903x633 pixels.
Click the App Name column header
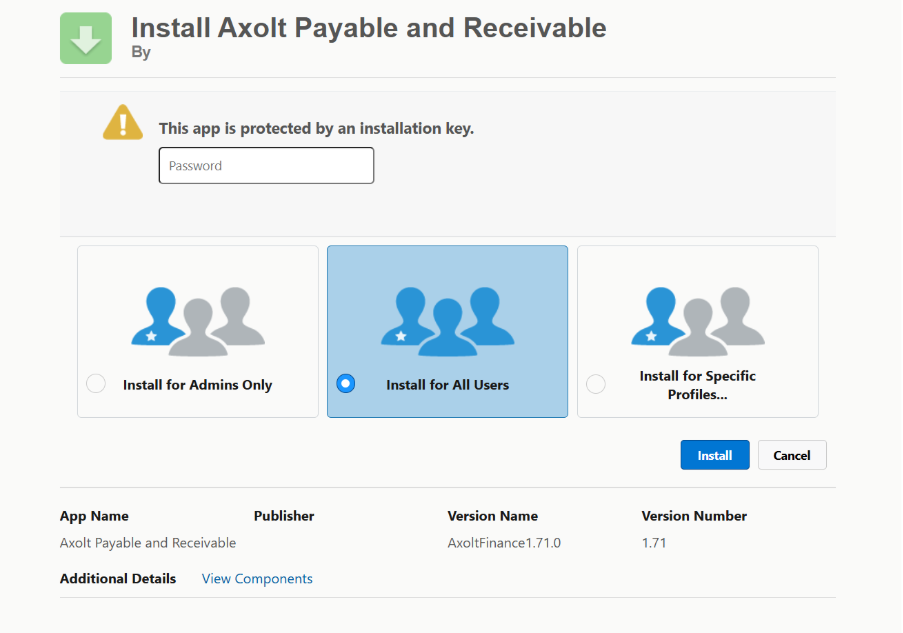click(94, 516)
